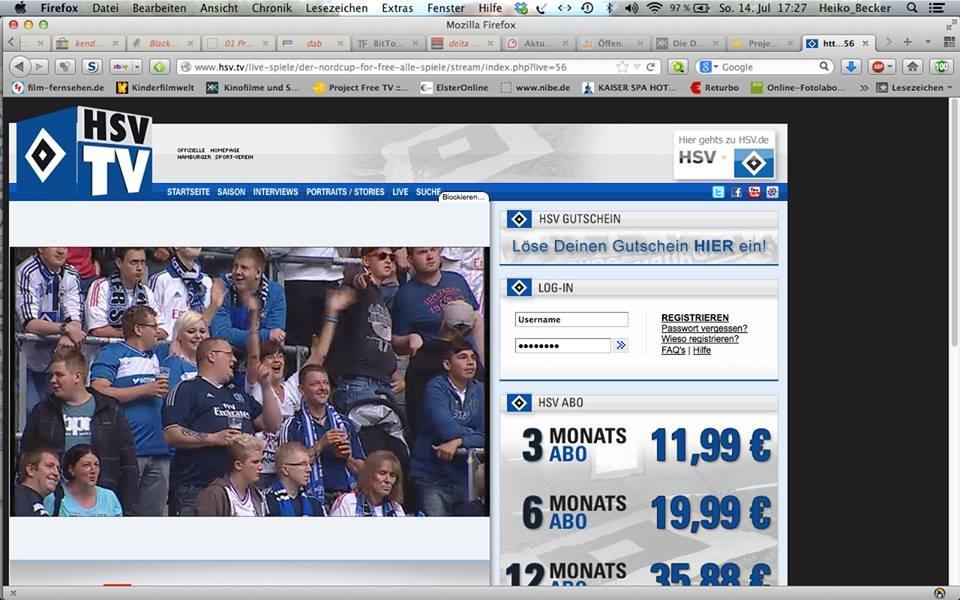The image size is (960, 600).
Task: Open the Downloads arrow button
Action: [x=850, y=67]
